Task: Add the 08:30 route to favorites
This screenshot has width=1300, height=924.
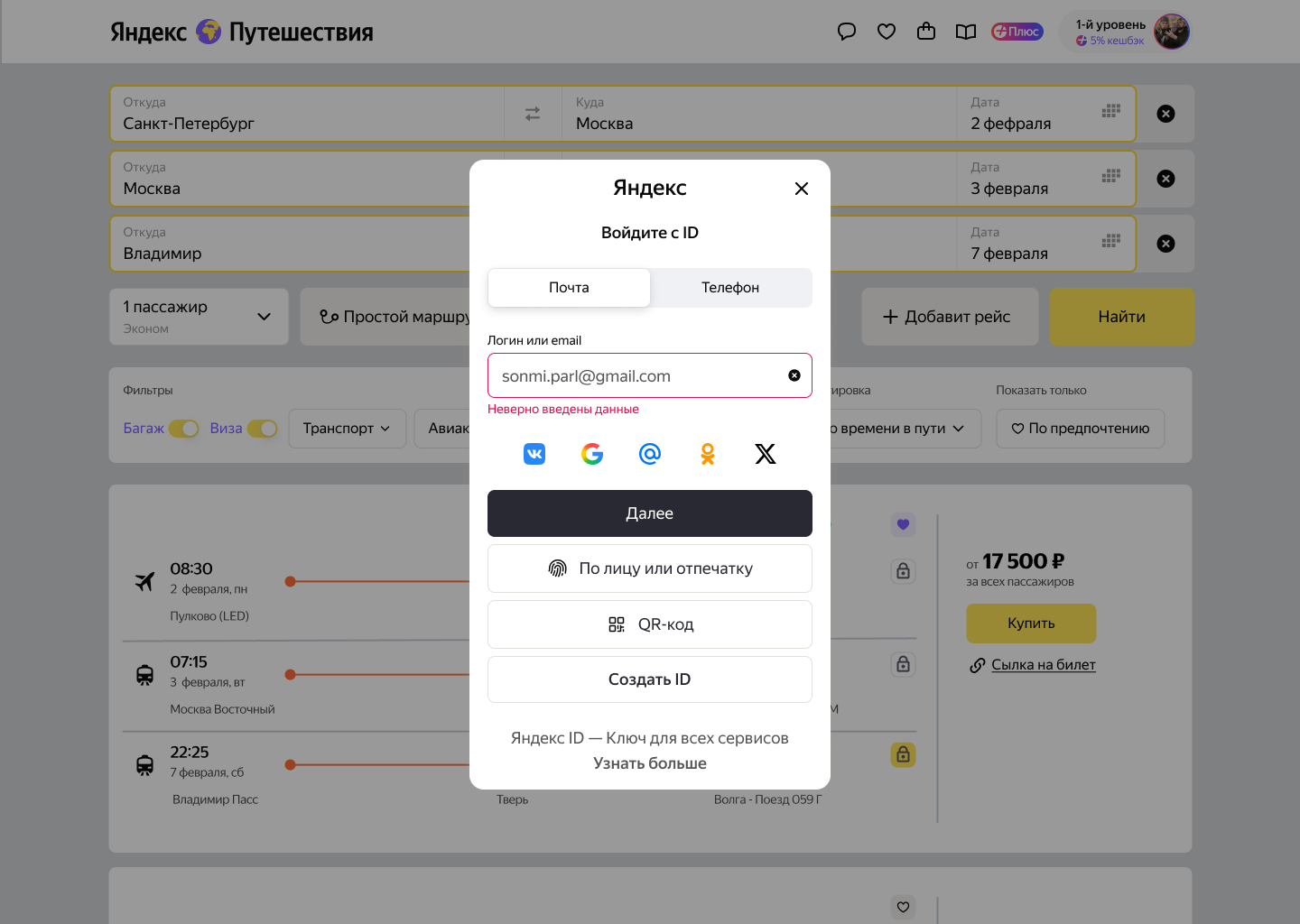Action: [x=904, y=524]
